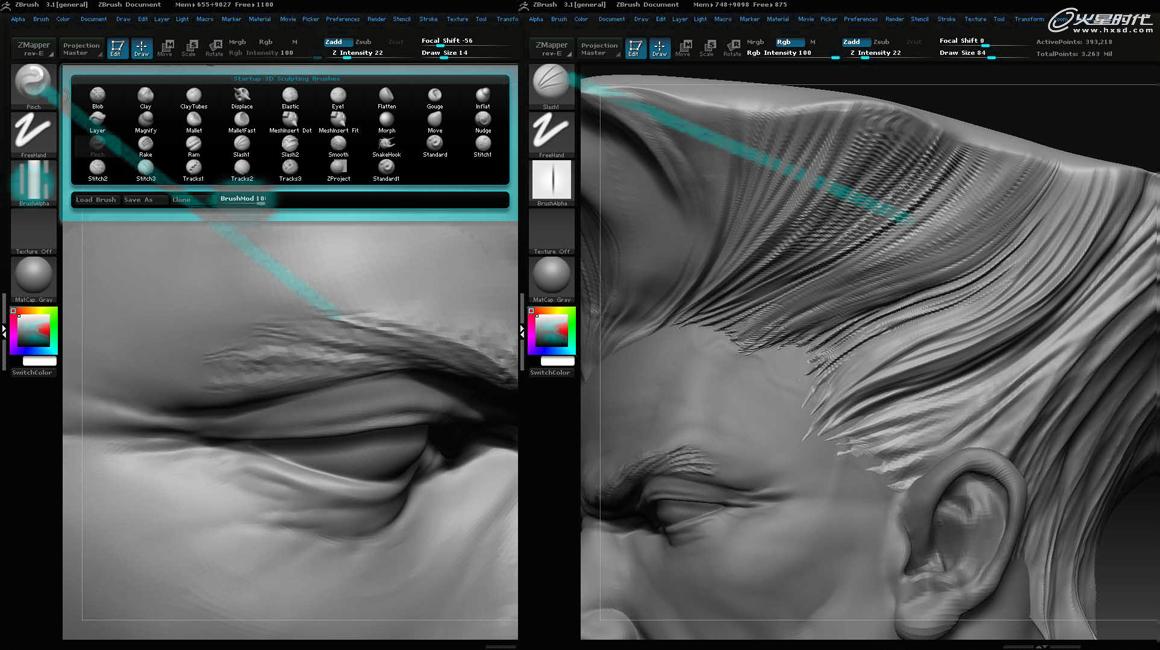Select the SnakeHook brush
Image resolution: width=1160 pixels, height=650 pixels.
coord(386,146)
